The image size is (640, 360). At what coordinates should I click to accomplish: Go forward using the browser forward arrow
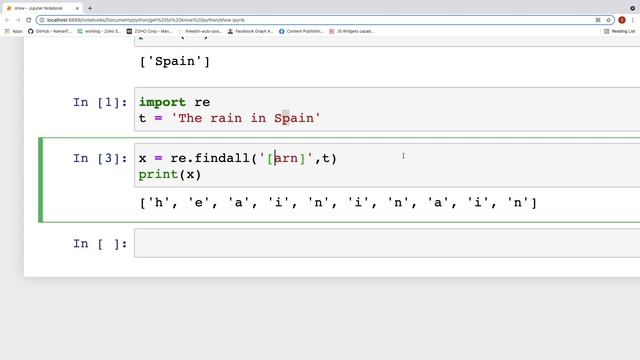tap(18, 20)
